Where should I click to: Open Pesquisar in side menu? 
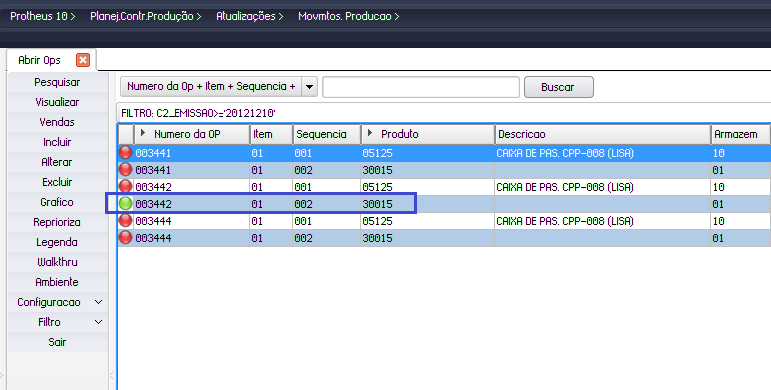[x=58, y=82]
